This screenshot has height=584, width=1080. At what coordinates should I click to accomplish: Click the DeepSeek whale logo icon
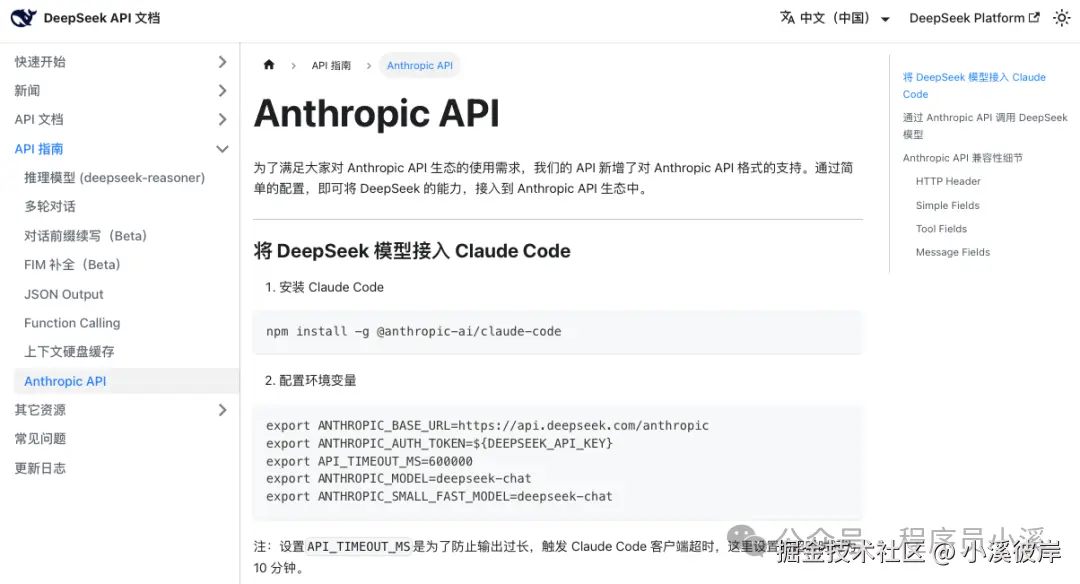tap(23, 18)
